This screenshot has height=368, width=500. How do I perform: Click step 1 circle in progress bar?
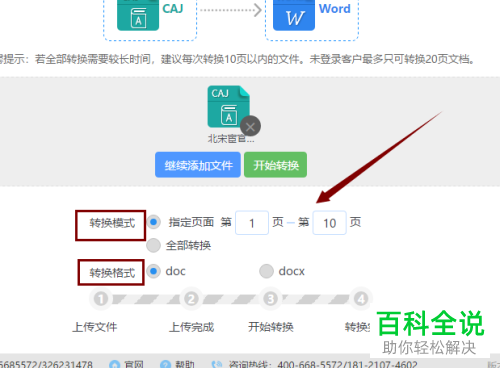pyautogui.click(x=101, y=299)
